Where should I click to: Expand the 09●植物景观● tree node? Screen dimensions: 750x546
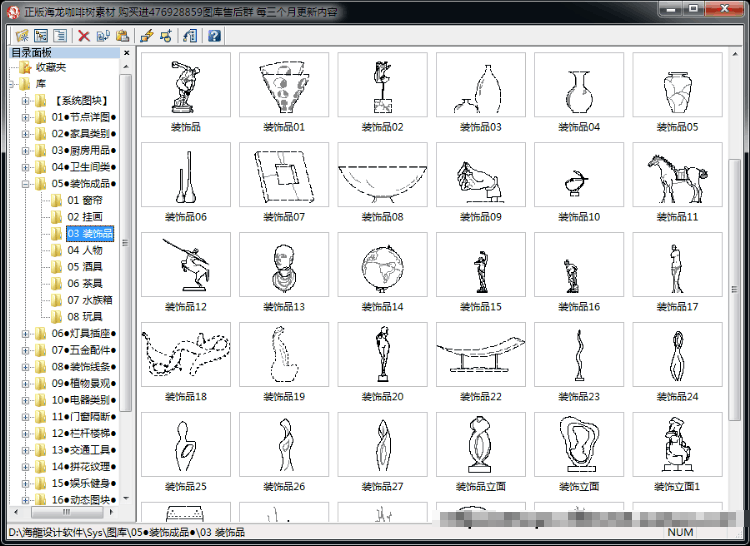coord(25,383)
